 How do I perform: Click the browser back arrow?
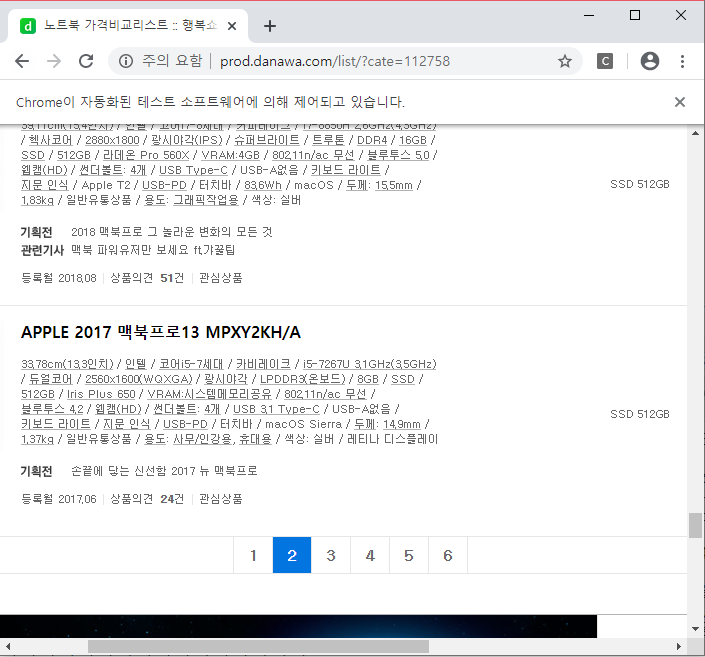(x=22, y=61)
